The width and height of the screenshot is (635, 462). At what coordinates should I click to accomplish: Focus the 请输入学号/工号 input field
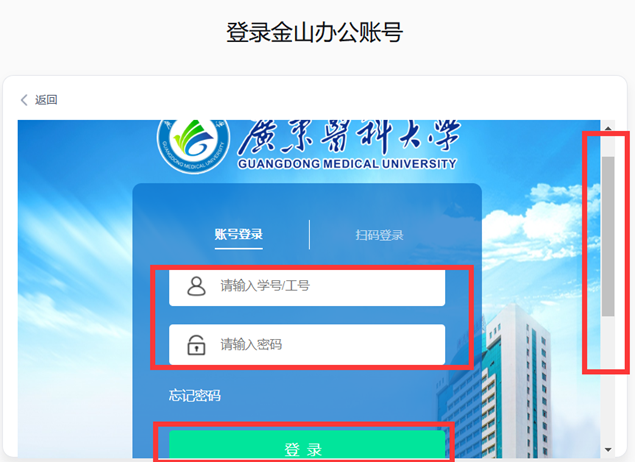tap(307, 287)
